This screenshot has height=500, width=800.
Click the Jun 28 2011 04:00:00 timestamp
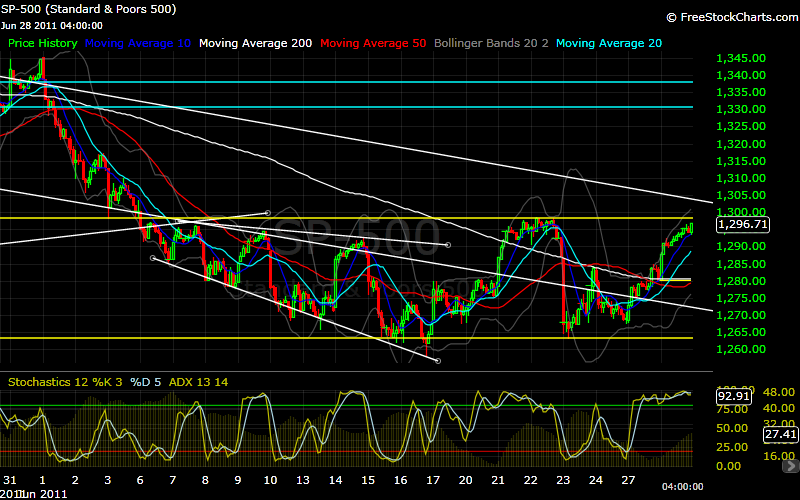coord(52,26)
